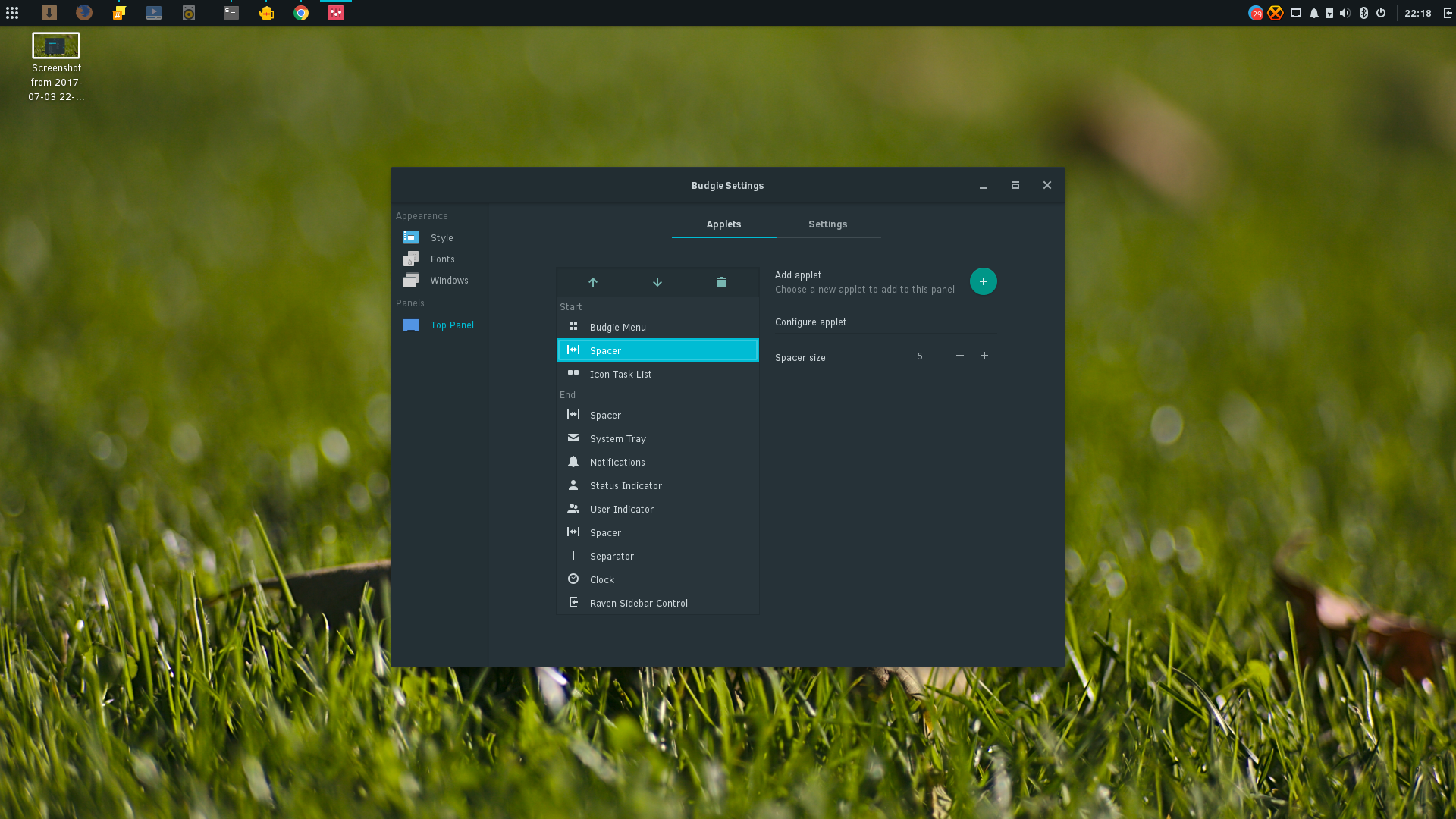
Task: Select the Clock applet row
Action: [x=657, y=579]
